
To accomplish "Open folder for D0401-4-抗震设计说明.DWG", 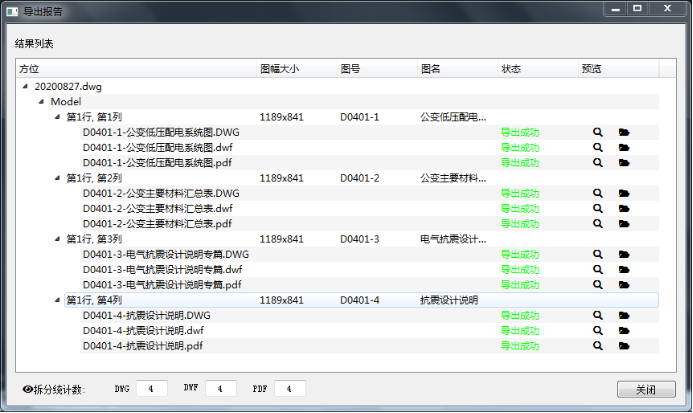I will 624,315.
